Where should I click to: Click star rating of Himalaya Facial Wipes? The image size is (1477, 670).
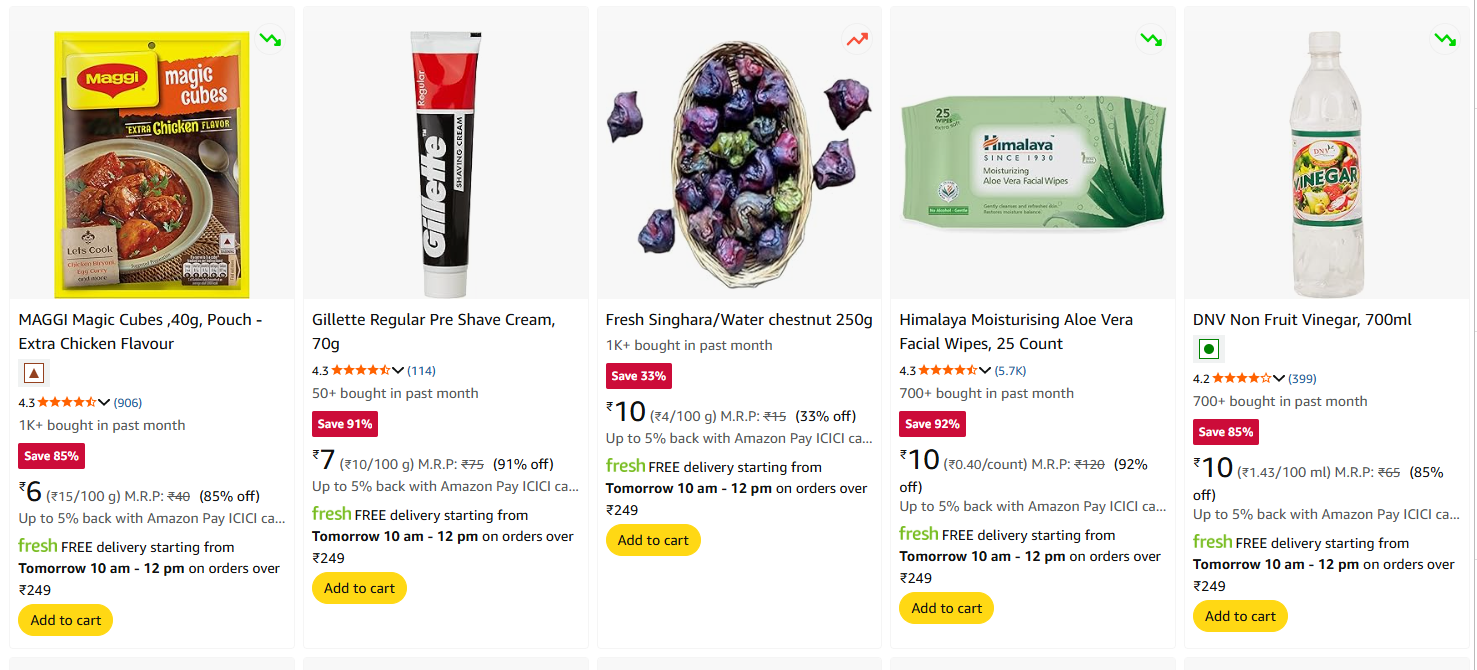point(948,371)
